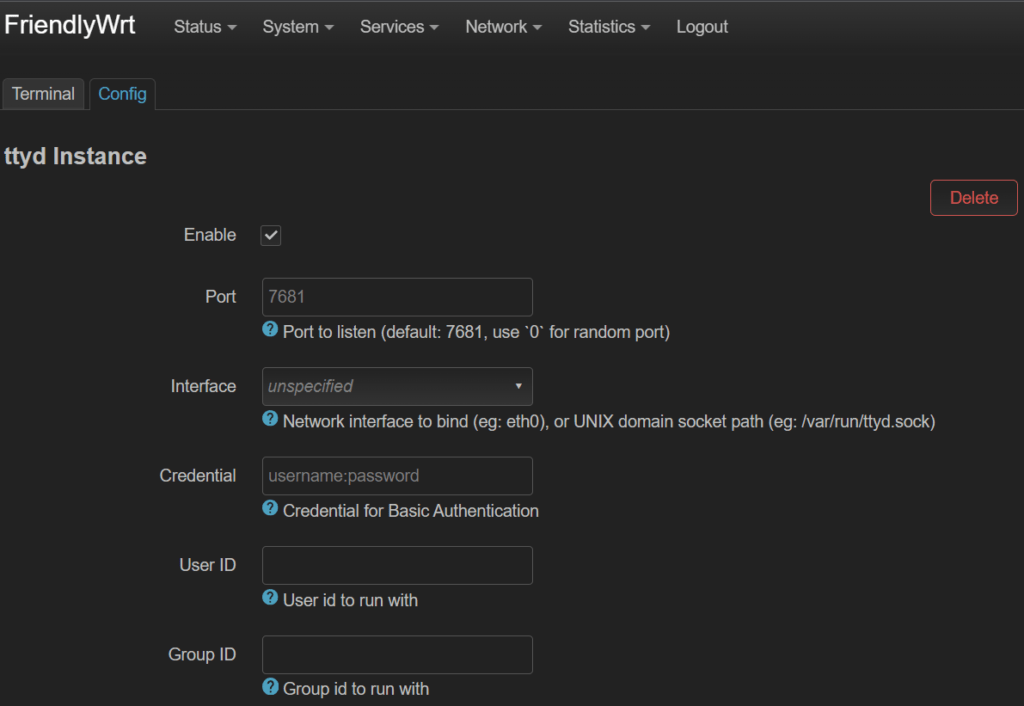Screen dimensions: 1024x706
Task: Click the username:password Credential field
Action: tap(396, 475)
